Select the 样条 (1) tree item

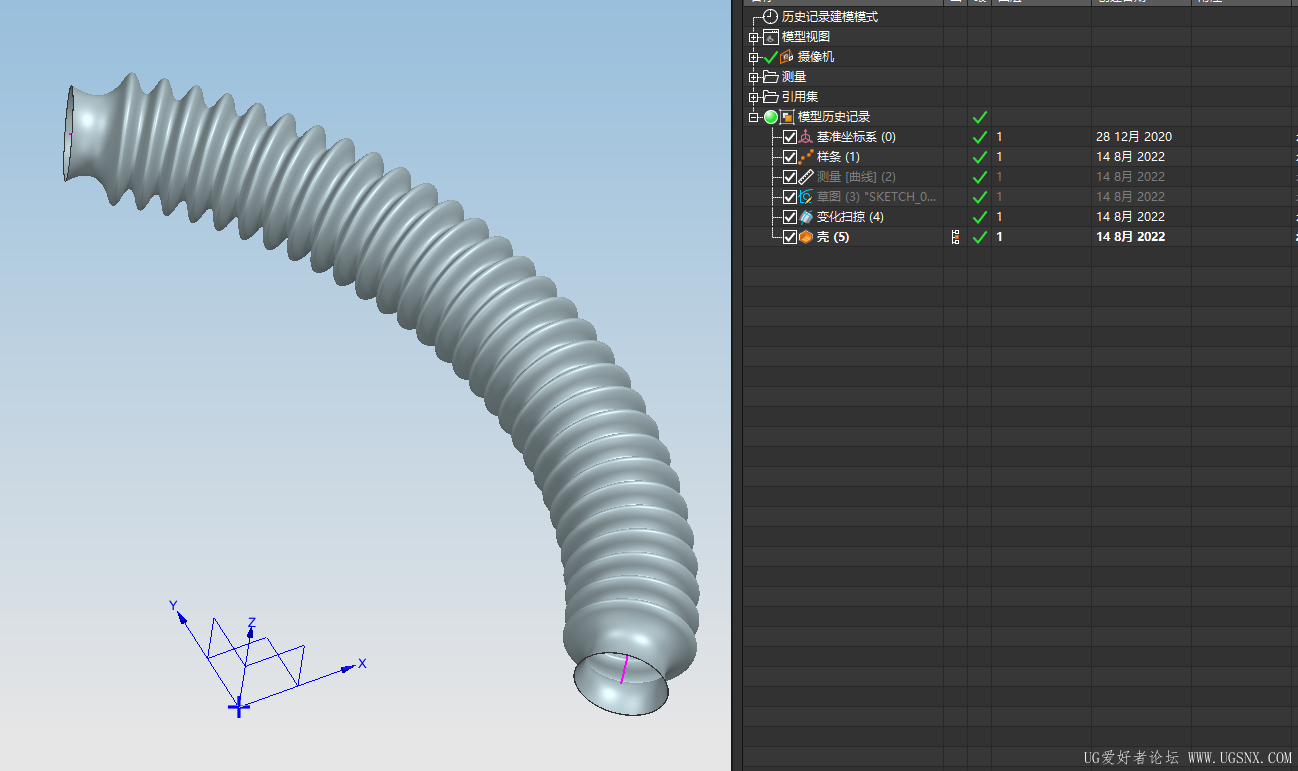(x=838, y=157)
